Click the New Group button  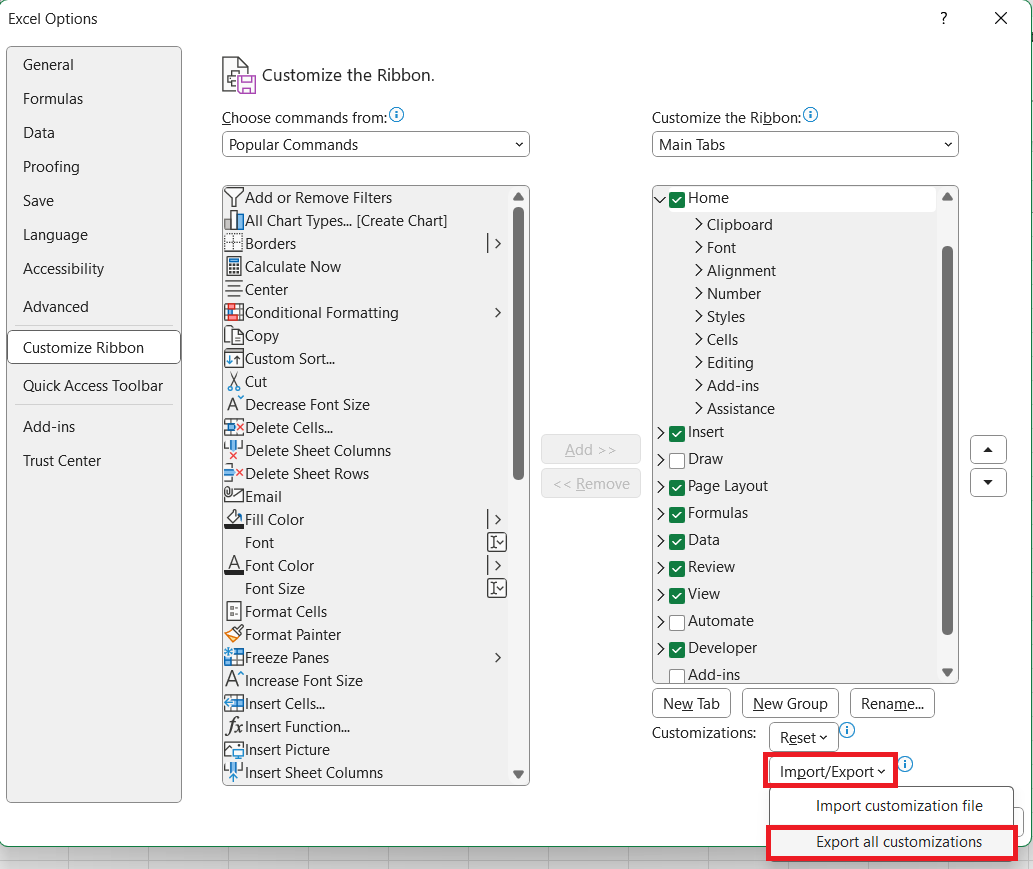790,704
